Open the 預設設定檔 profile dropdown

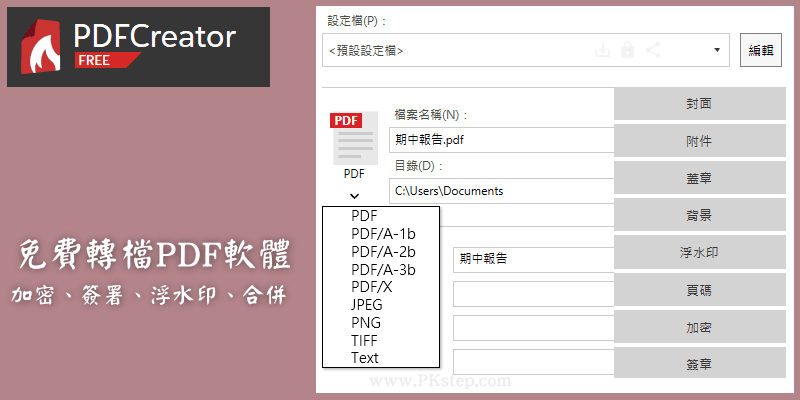[526, 50]
